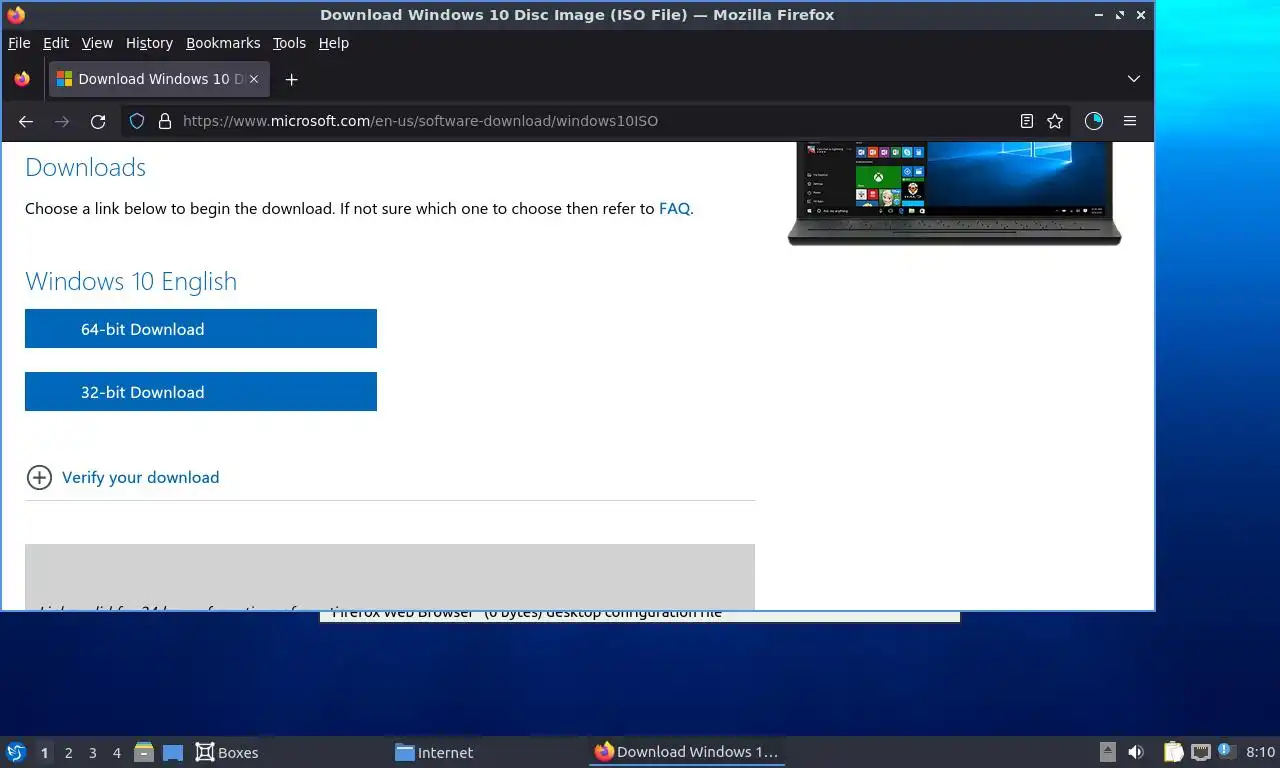This screenshot has height=768, width=1280.
Task: Switch to virtual desktop 2
Action: click(x=68, y=753)
